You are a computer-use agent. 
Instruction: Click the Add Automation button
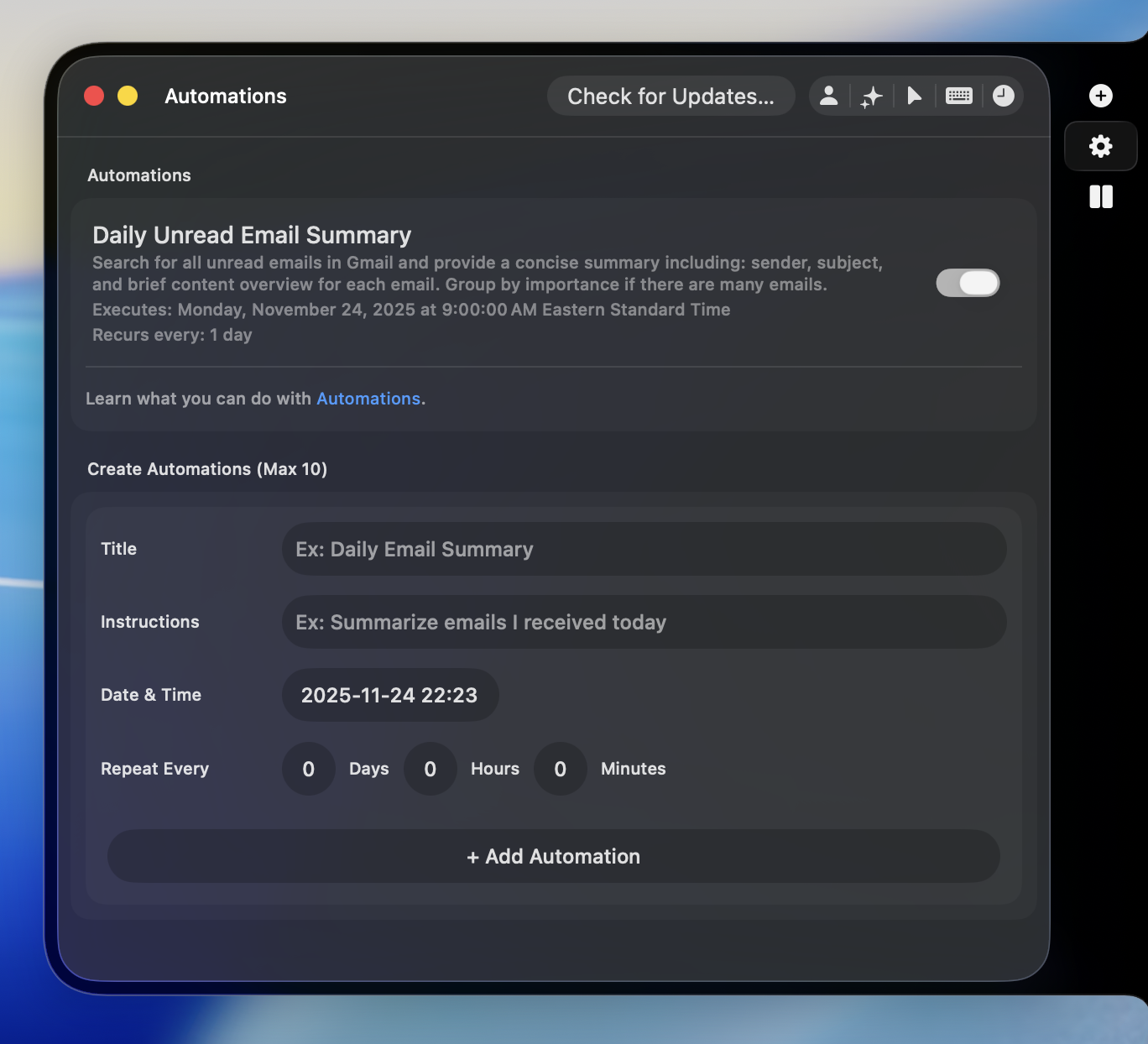pos(554,856)
